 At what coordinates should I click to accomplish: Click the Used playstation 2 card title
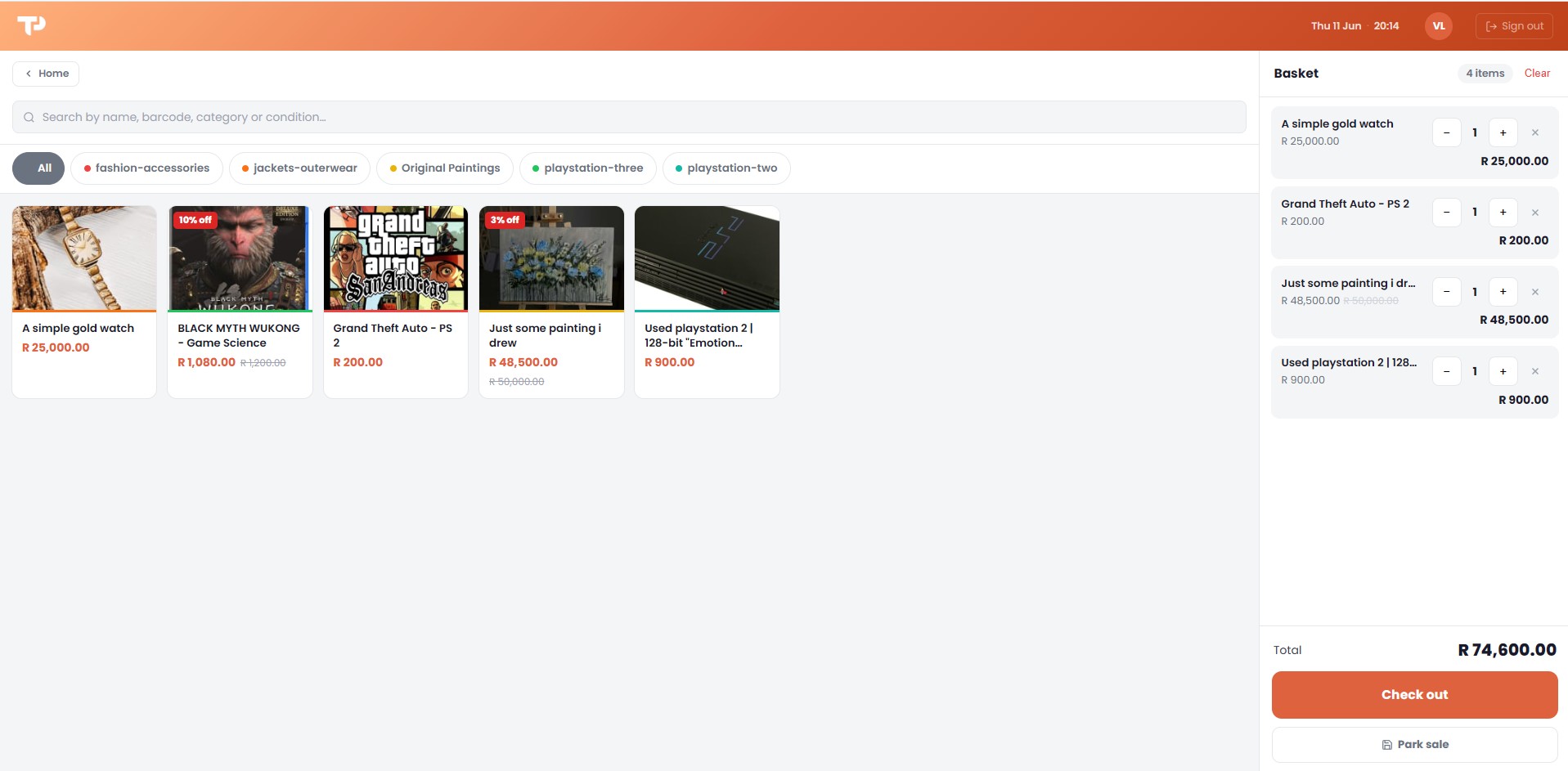(699, 335)
